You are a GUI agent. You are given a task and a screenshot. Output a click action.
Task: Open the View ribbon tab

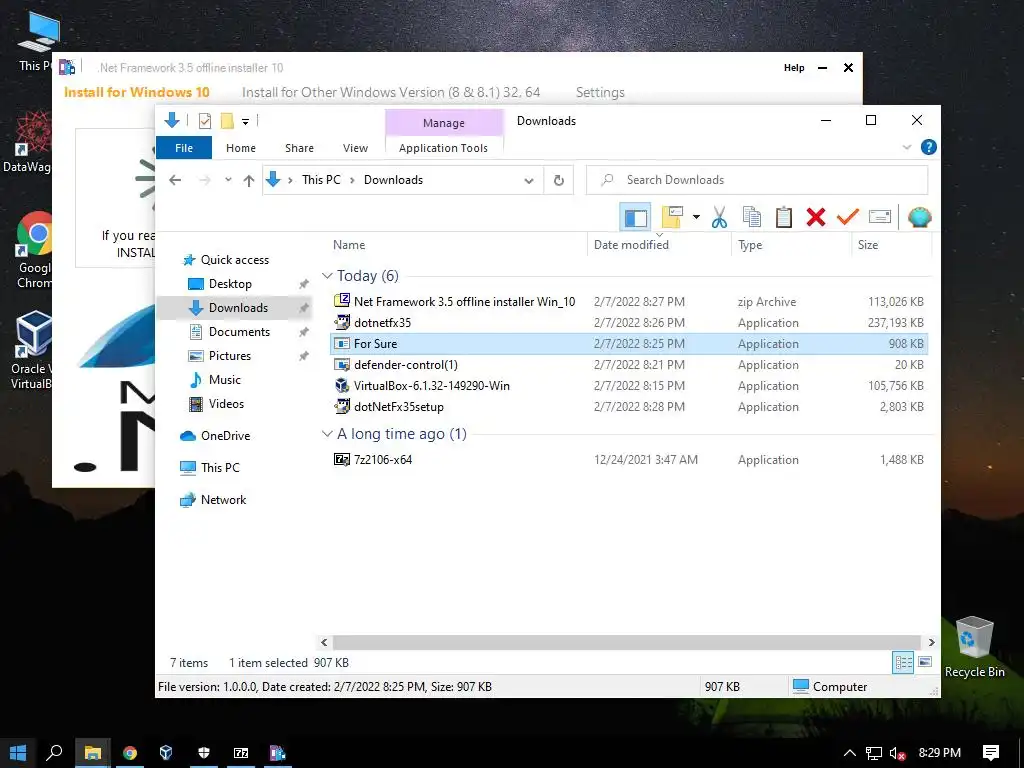click(355, 148)
